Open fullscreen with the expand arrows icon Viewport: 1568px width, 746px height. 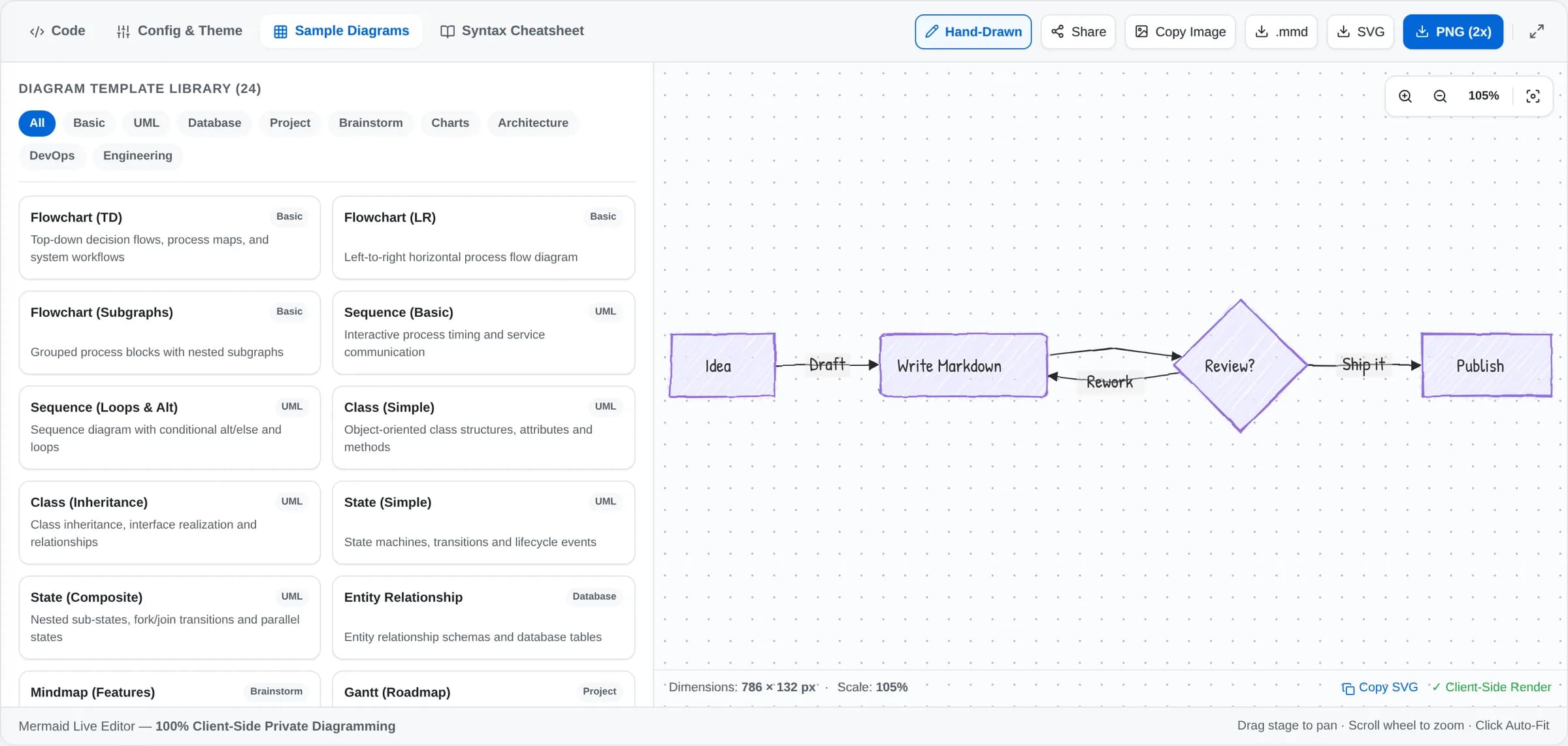point(1537,31)
